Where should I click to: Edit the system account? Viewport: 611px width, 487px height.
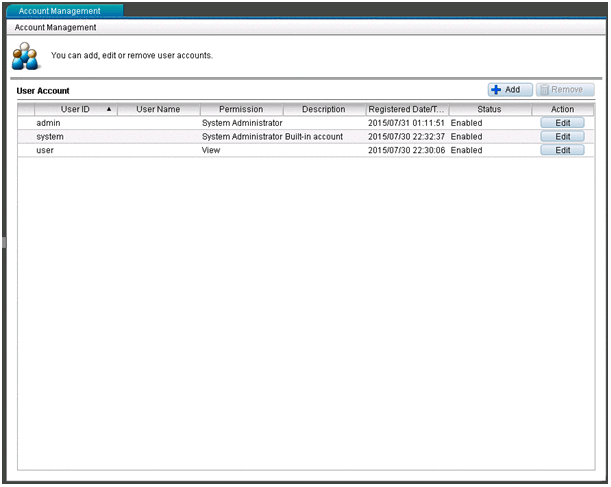pyautogui.click(x=562, y=137)
